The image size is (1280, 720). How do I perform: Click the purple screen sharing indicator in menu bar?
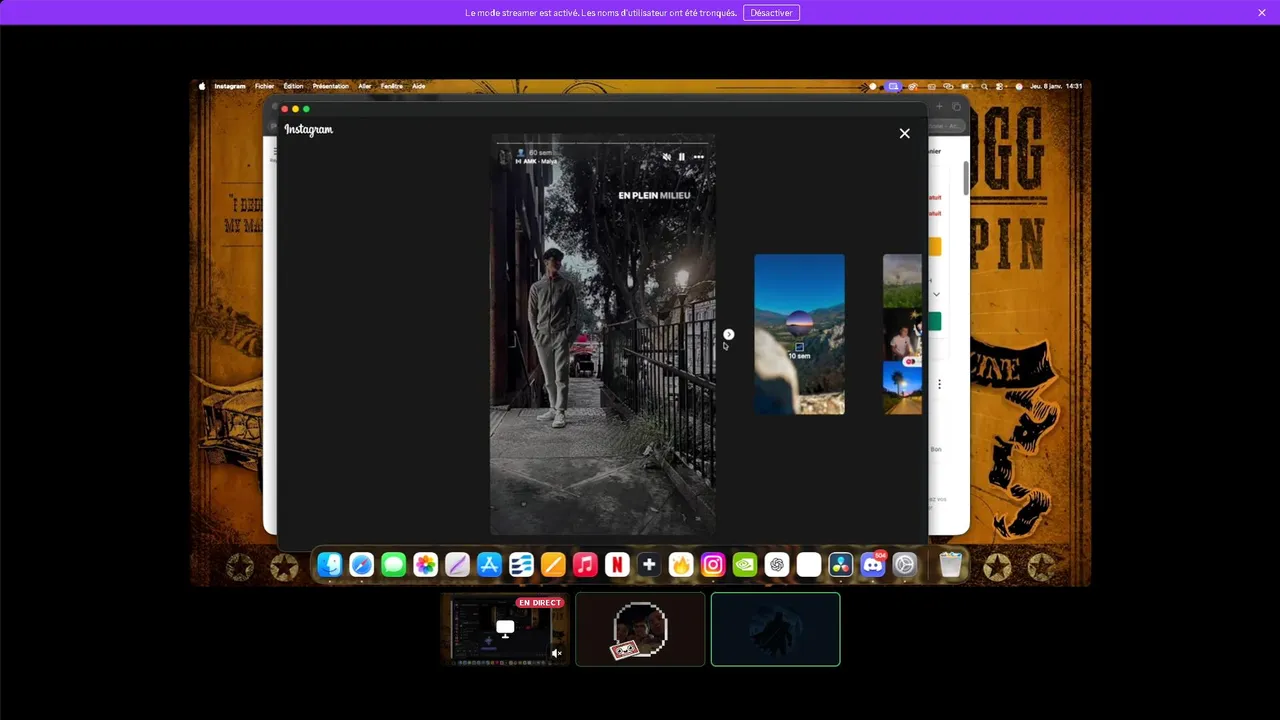pos(893,86)
